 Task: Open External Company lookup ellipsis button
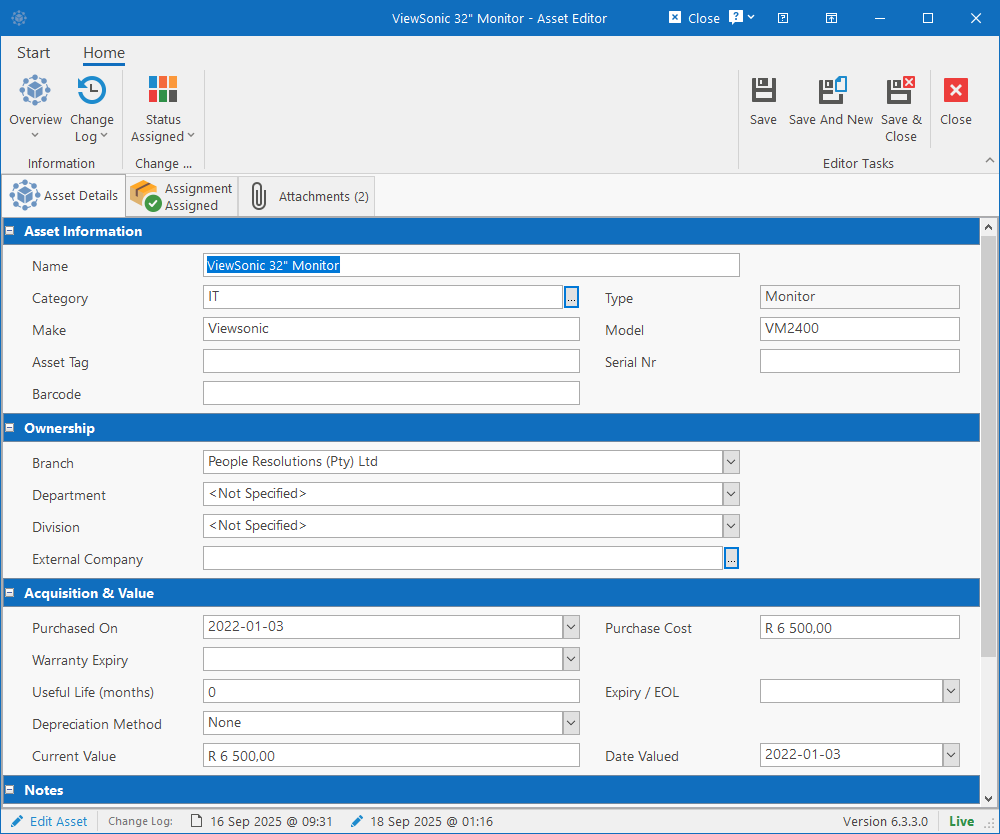tap(731, 559)
